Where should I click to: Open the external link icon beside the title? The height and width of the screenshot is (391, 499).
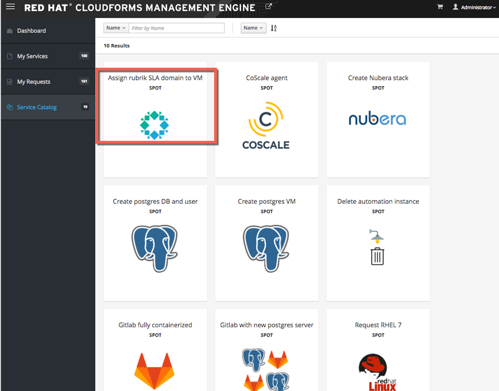coord(268,6)
